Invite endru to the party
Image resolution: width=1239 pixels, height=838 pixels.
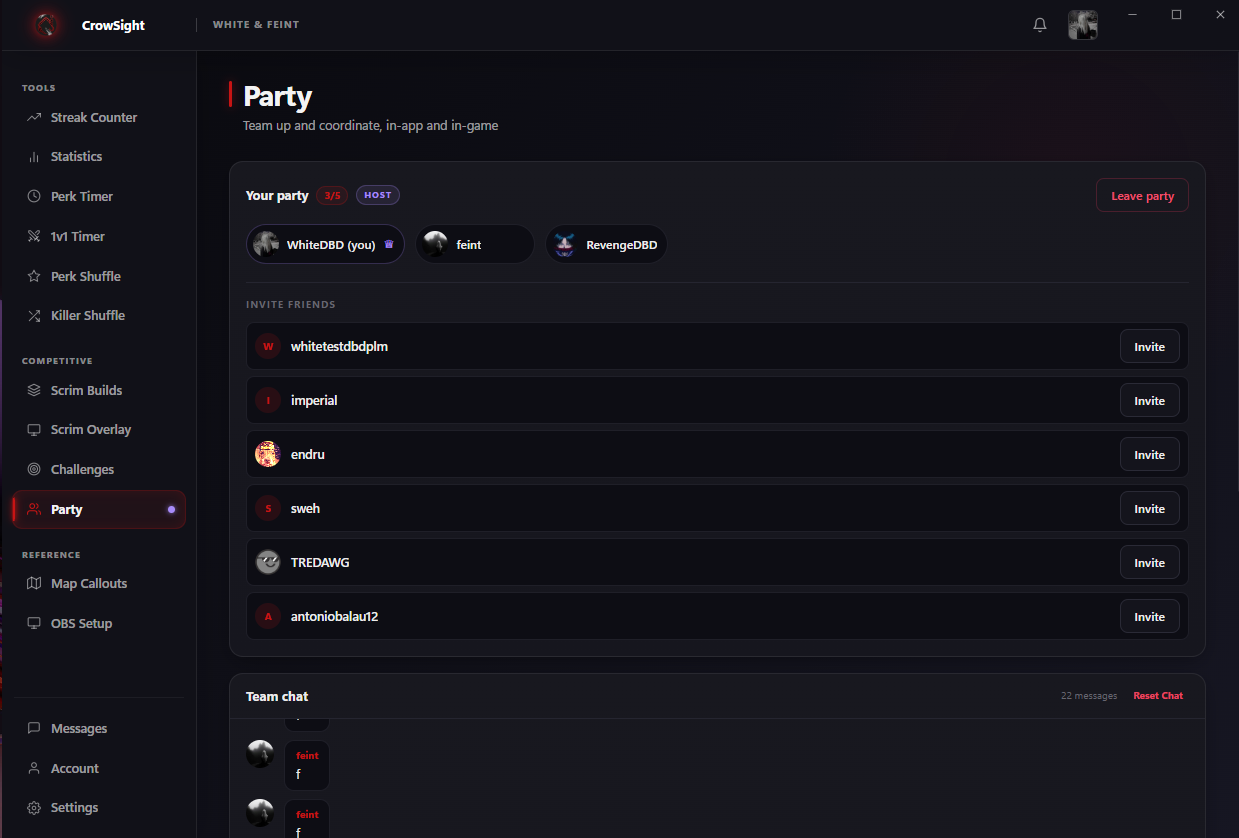click(1149, 455)
